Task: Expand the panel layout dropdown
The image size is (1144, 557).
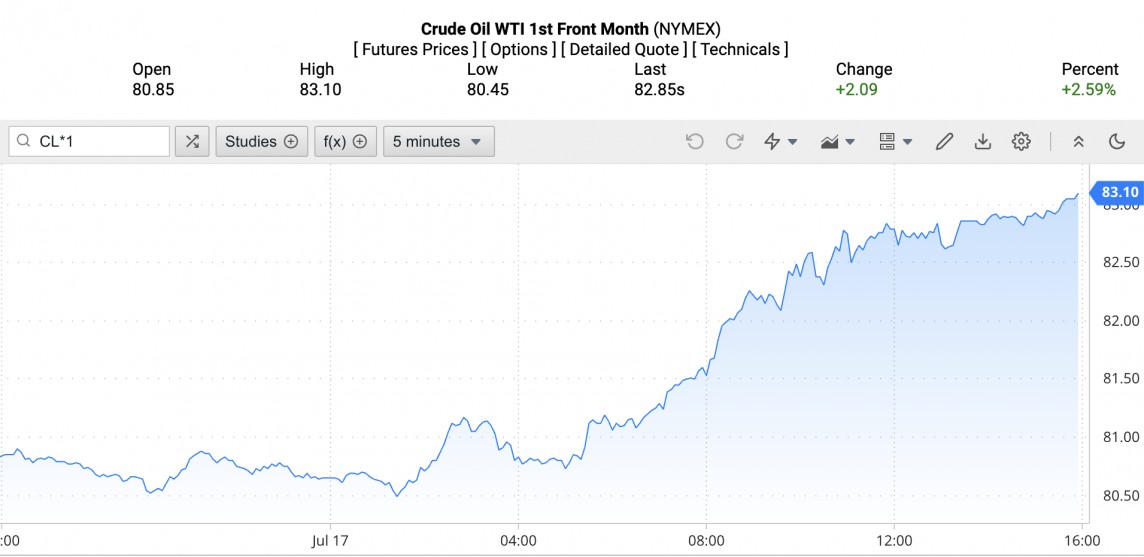Action: [895, 142]
